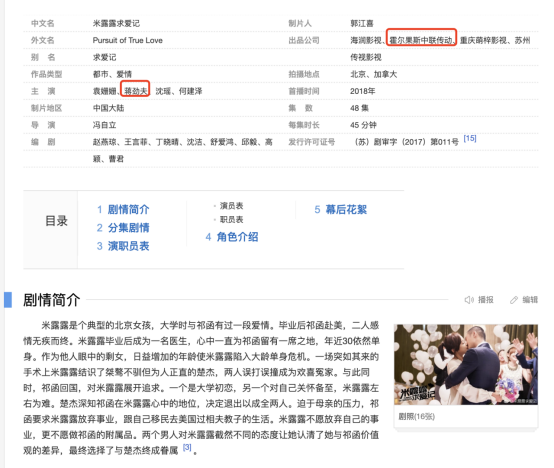Click region value 中国大陆
This screenshot has width=554, height=468.
108,108
